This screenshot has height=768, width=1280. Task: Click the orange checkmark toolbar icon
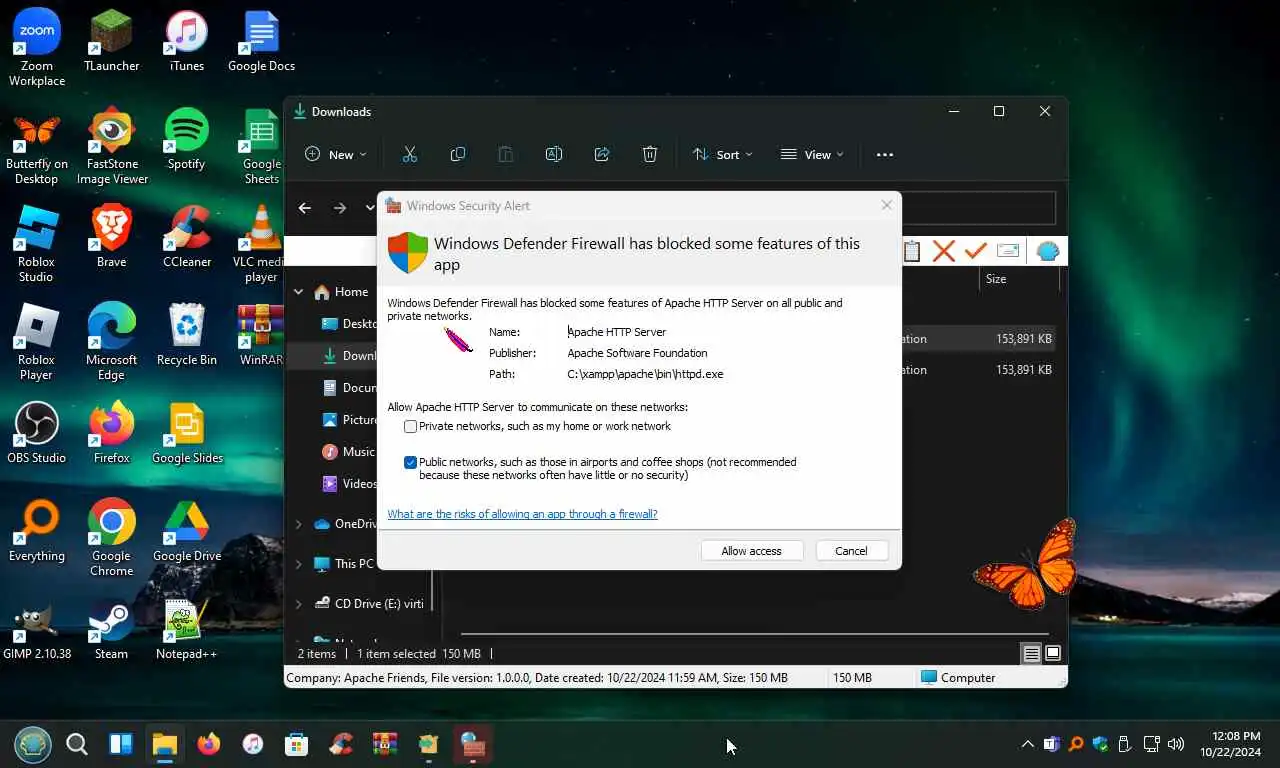pyautogui.click(x=976, y=251)
